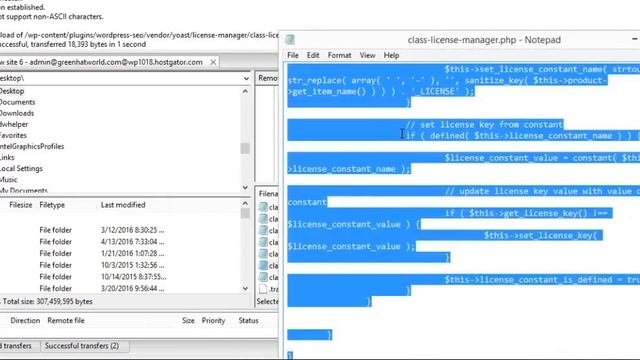
Task: Select the dwhelper folder in local tree
Action: (14, 124)
